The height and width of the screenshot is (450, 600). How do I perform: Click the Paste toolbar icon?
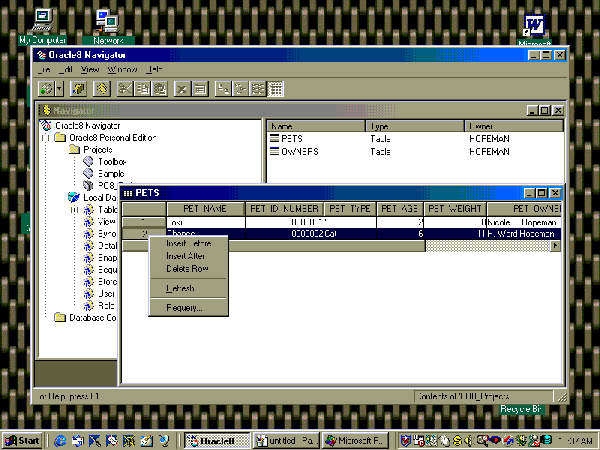tap(160, 89)
